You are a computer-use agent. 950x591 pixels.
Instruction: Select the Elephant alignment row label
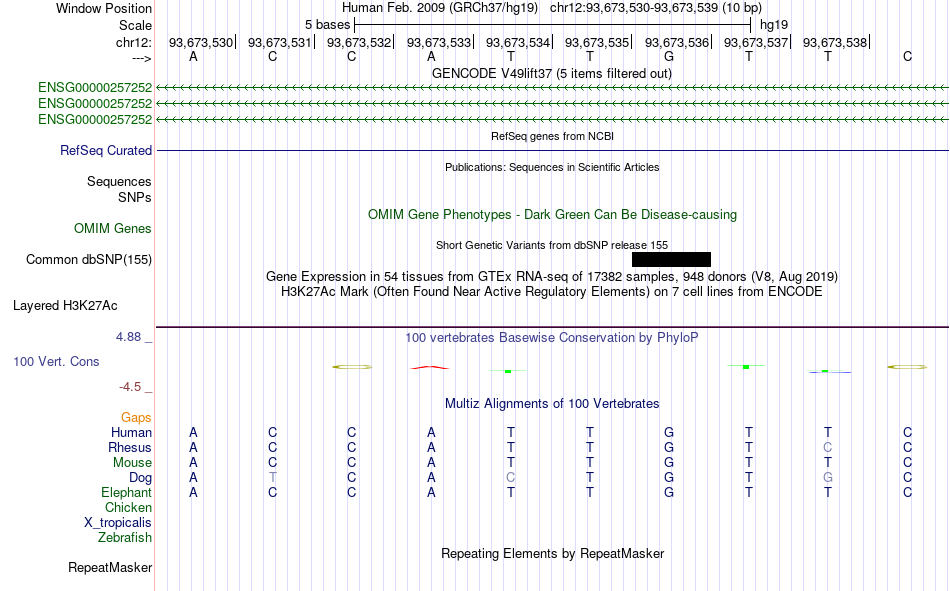click(x=127, y=492)
